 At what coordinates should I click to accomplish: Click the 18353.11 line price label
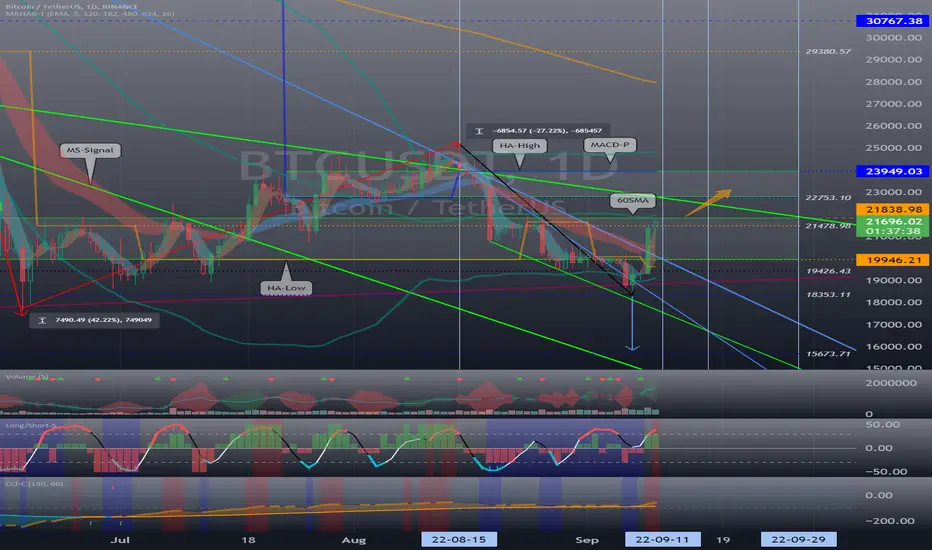pos(828,294)
